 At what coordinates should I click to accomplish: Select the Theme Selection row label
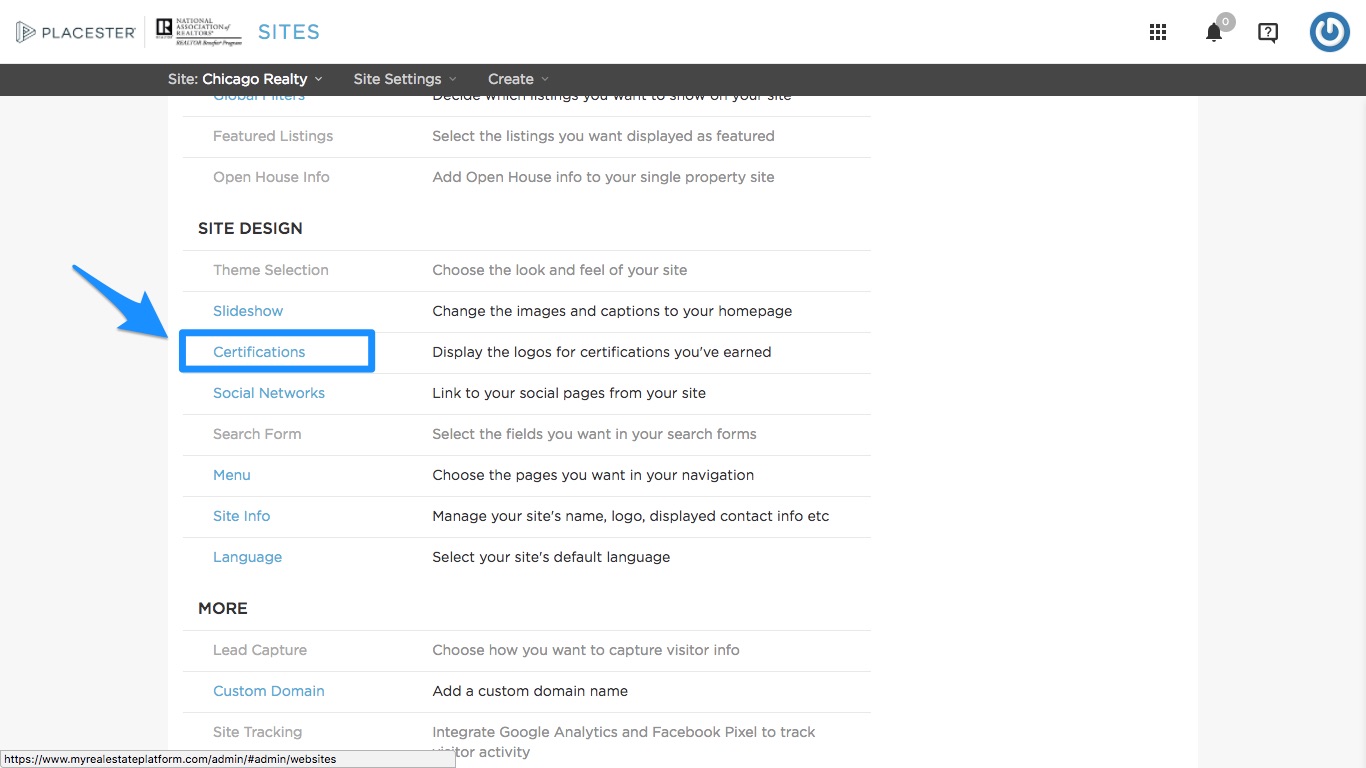(271, 270)
